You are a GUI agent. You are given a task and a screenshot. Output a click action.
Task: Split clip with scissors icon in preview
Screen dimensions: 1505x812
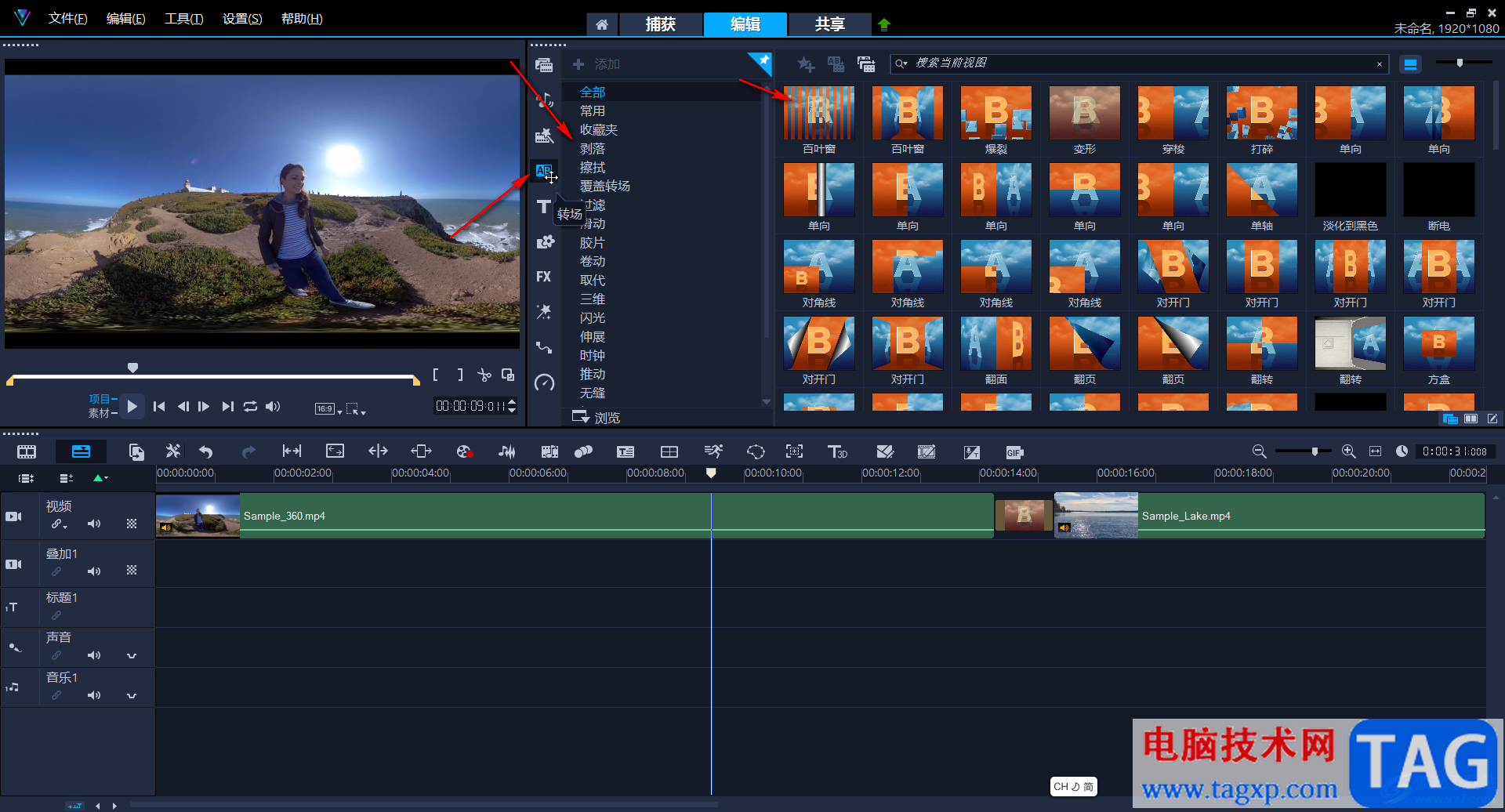tap(484, 375)
